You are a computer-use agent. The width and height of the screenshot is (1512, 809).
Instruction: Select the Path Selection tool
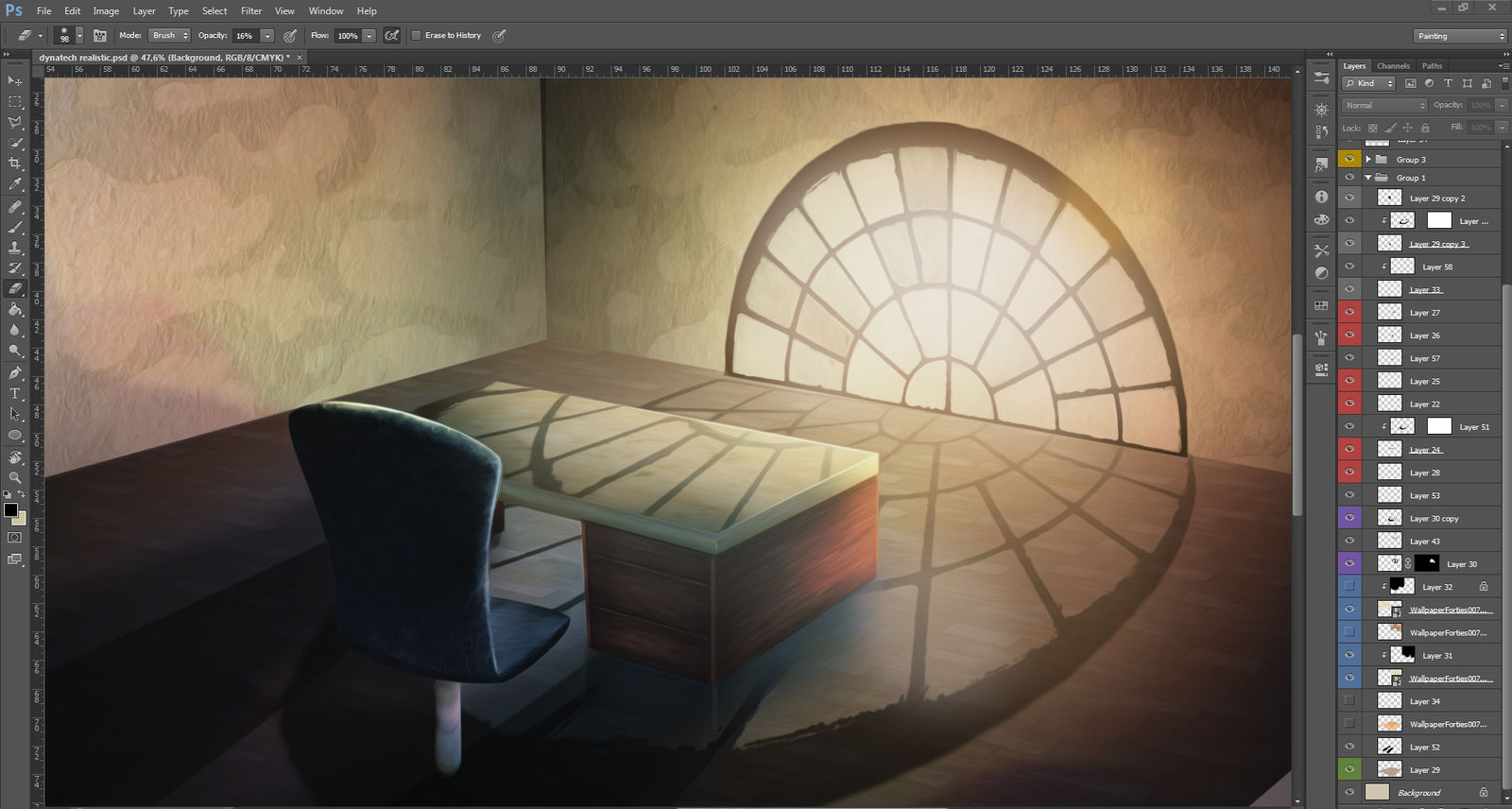[15, 415]
